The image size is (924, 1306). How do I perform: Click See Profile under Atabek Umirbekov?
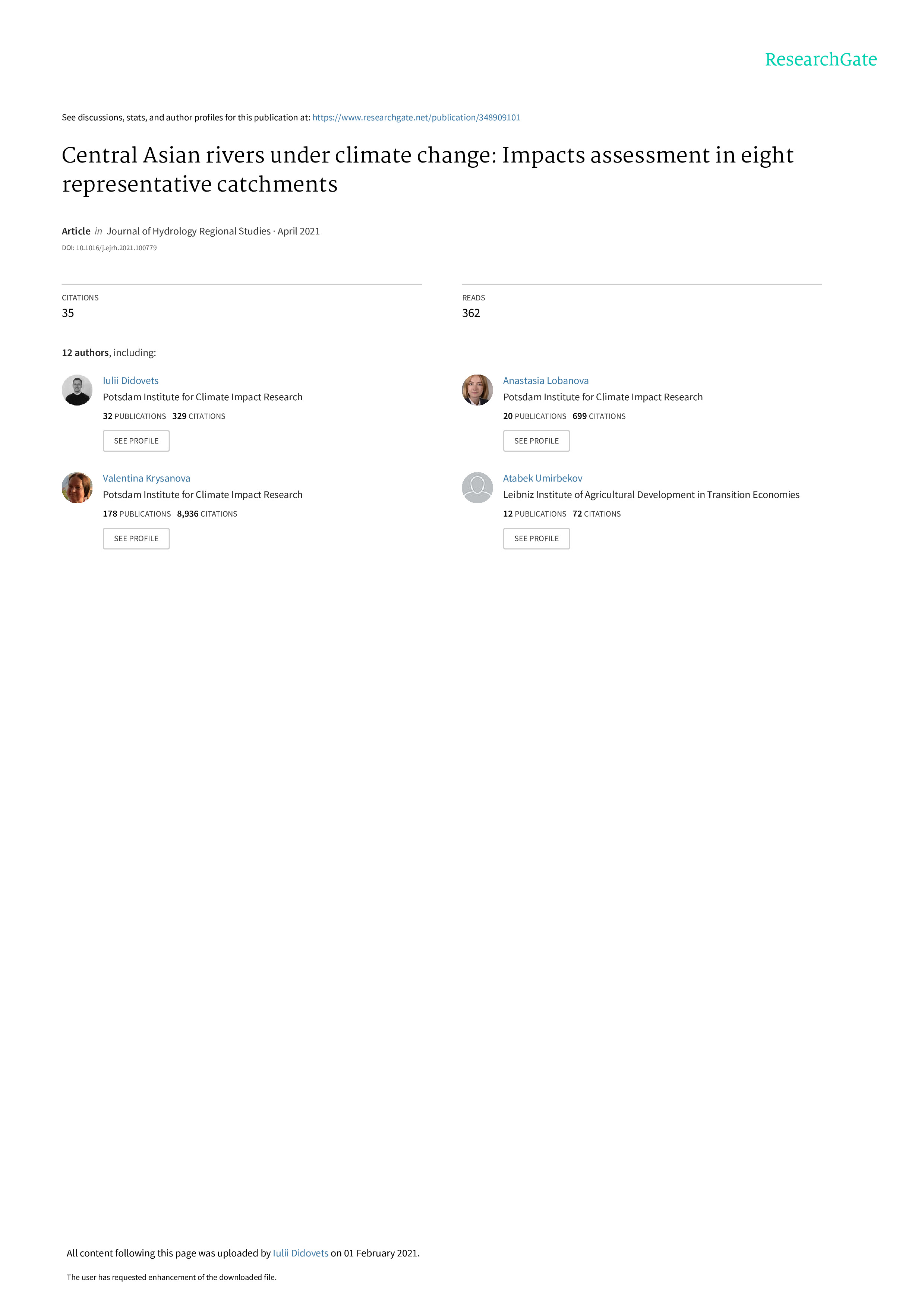tap(536, 539)
